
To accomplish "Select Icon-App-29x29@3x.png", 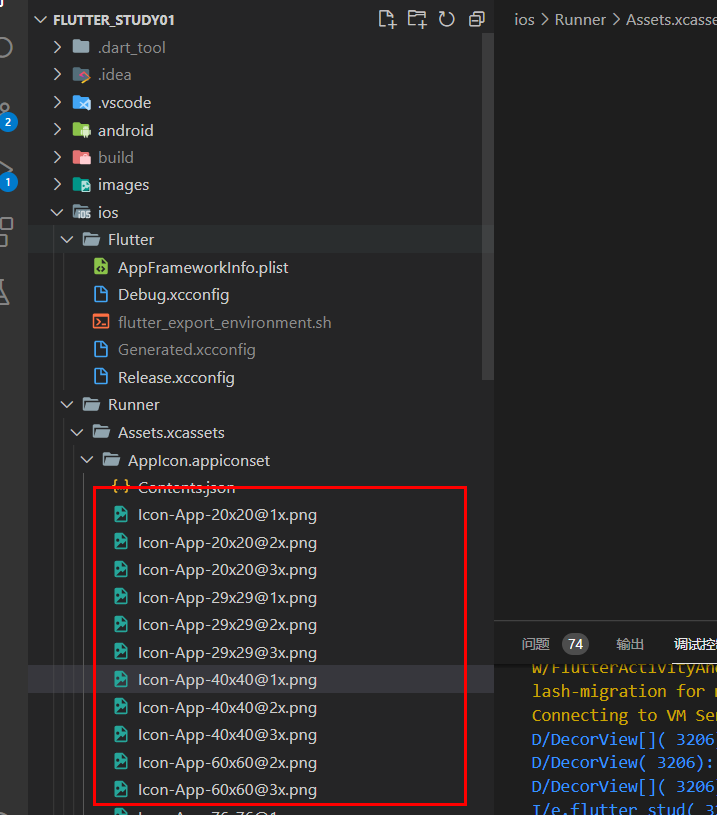I will [227, 652].
